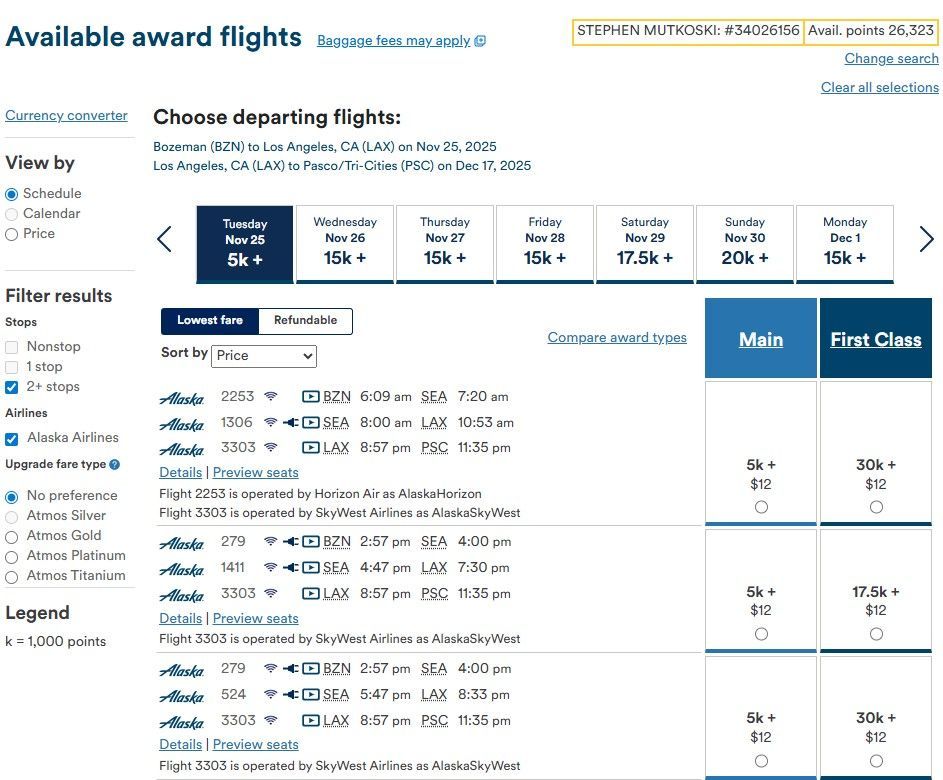Switch to the Wednesday Nov 26 date tab
The width and height of the screenshot is (943, 780).
click(x=345, y=244)
